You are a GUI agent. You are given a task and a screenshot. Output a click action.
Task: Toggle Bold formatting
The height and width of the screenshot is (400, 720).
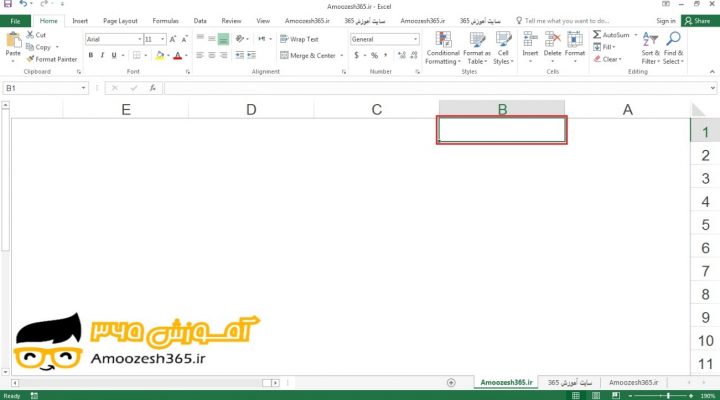tap(90, 56)
